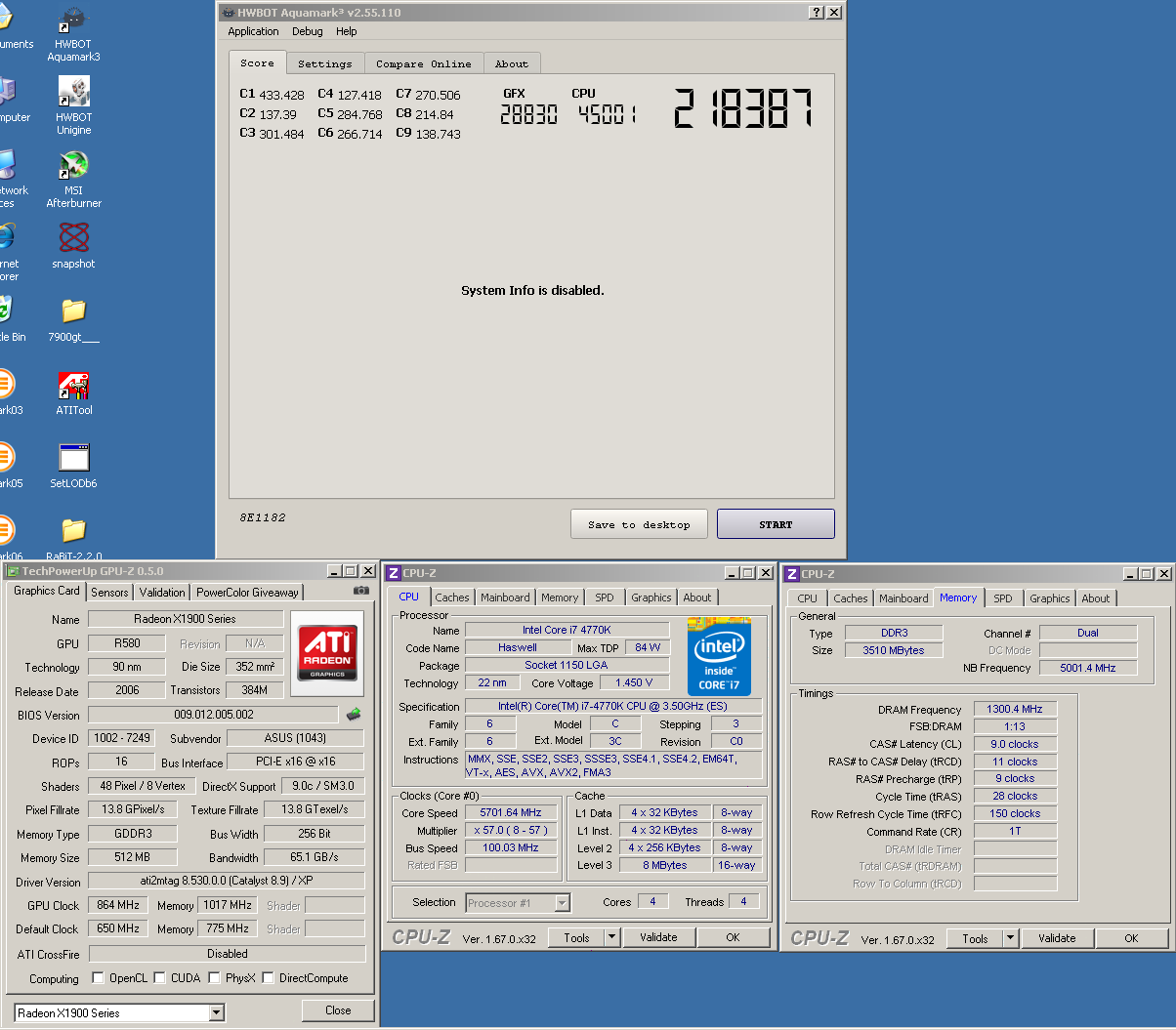The width and height of the screenshot is (1176, 1030).
Task: Click the CPU-Z title bar icon in the CPU window
Action: point(394,573)
